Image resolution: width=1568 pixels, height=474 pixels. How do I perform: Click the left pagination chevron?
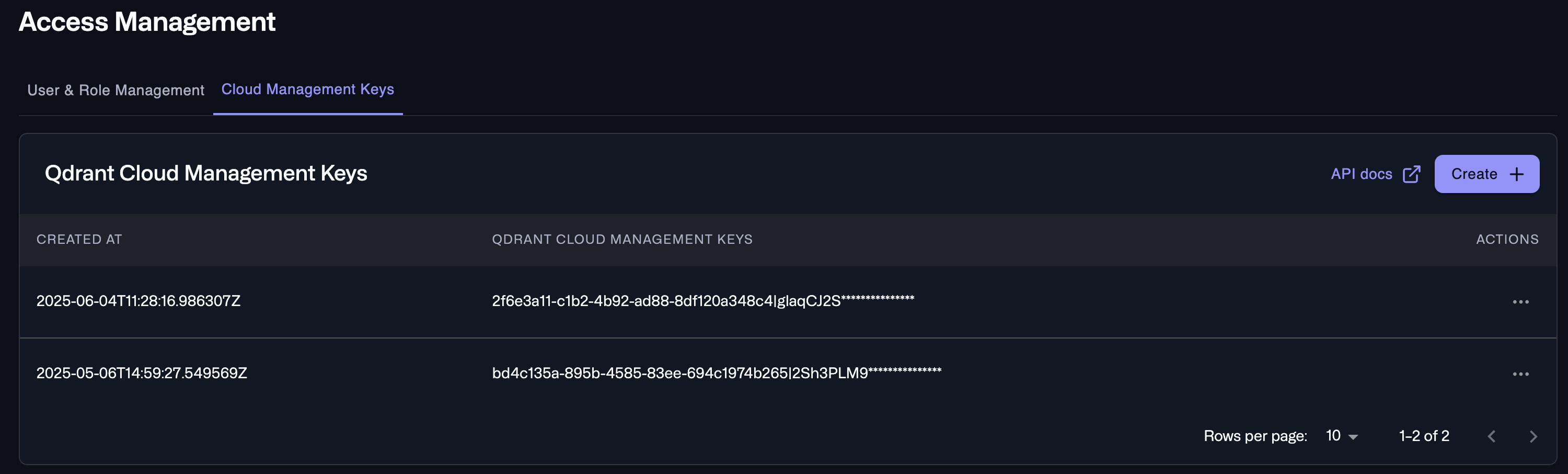click(x=1492, y=436)
